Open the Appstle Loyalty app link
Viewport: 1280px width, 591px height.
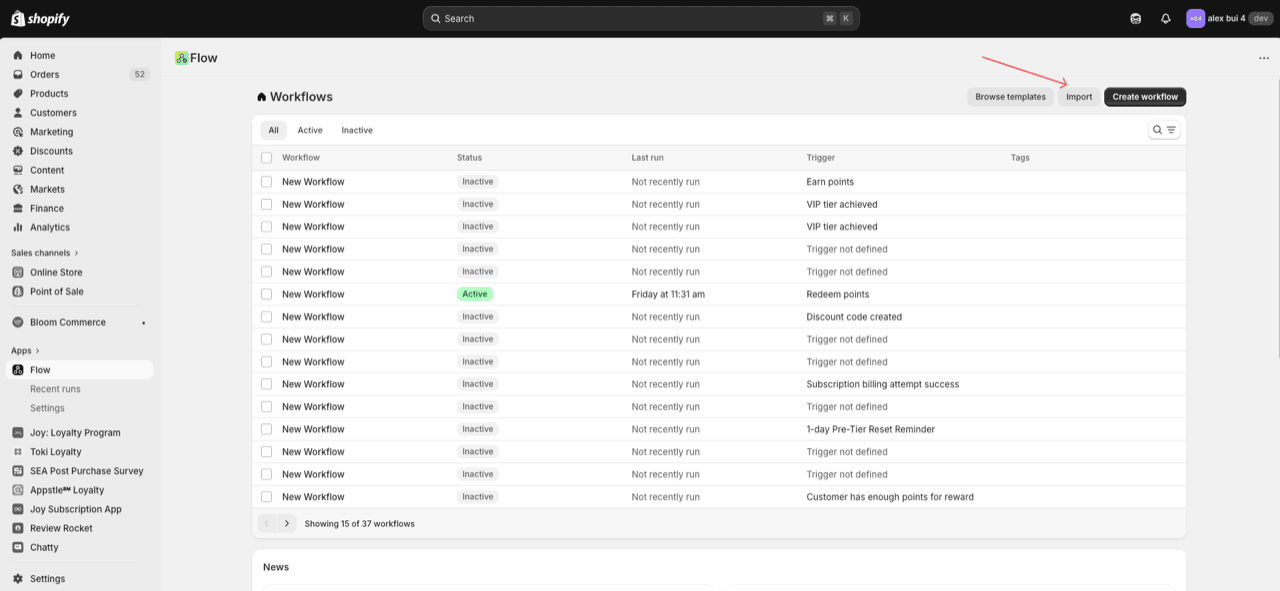click(x=67, y=490)
